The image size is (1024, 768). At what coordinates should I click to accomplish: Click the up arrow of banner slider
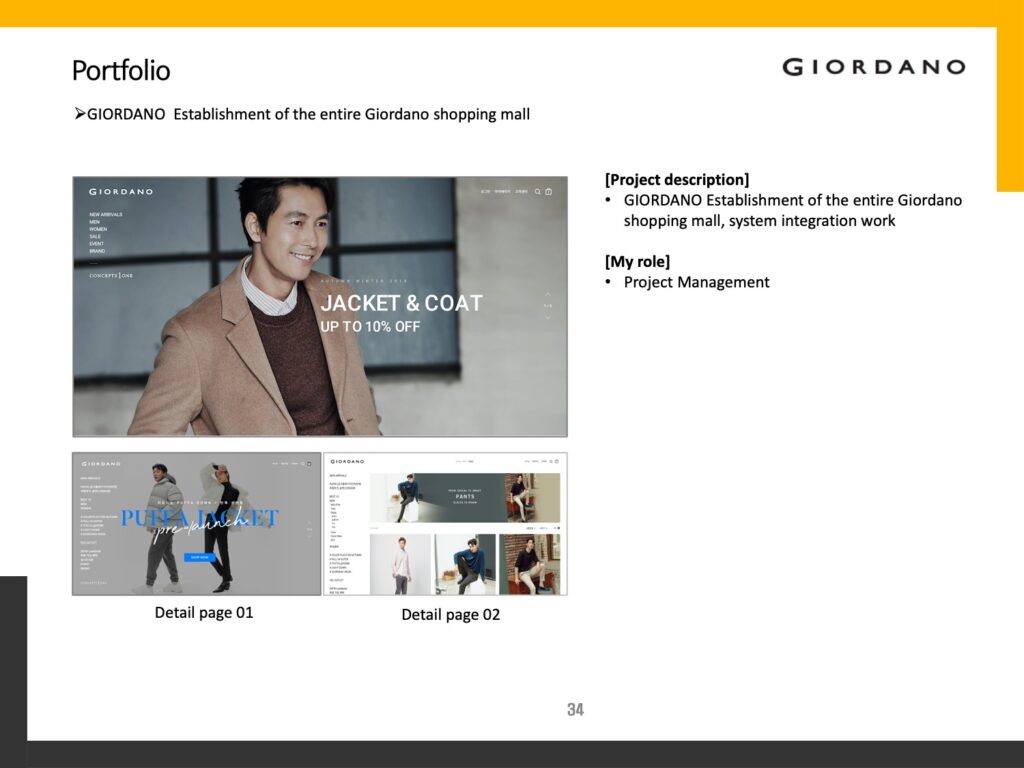(547, 294)
